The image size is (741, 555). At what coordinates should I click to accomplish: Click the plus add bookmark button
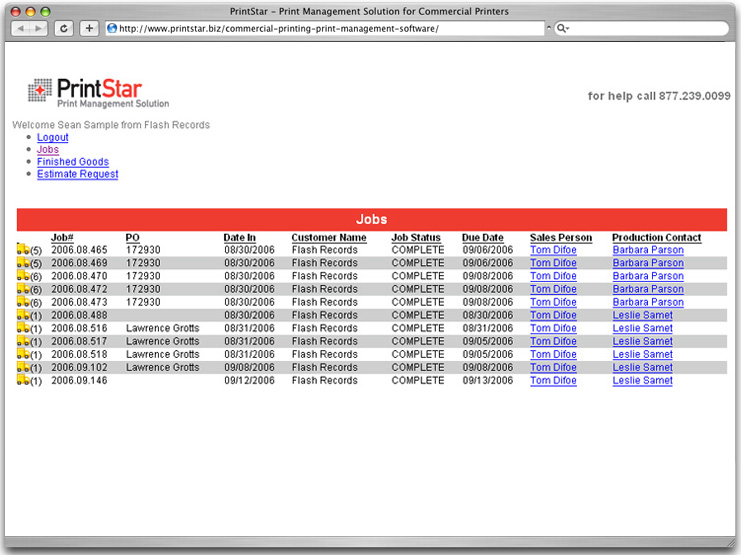pos(89,28)
